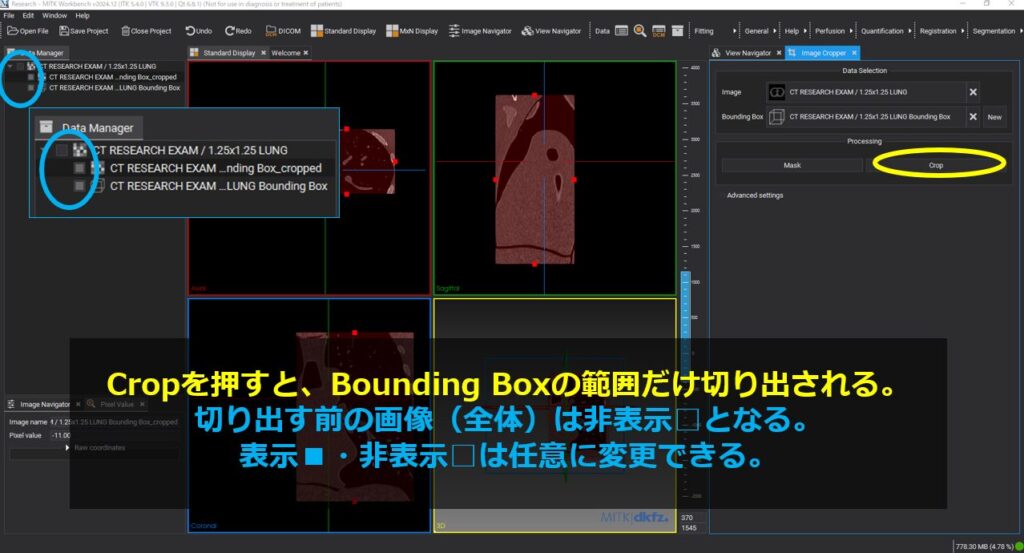Click the Data Manager list icon in Data toolbar
The image size is (1024, 553).
coord(622,31)
